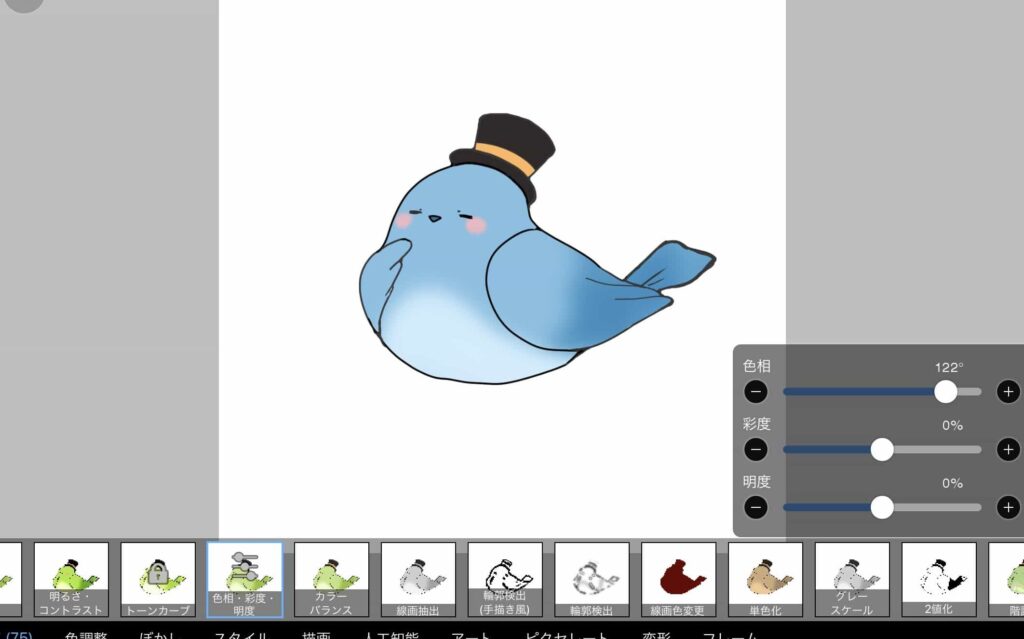The image size is (1024, 639).
Task: Apply the カラーバランス filter
Action: pos(331,579)
